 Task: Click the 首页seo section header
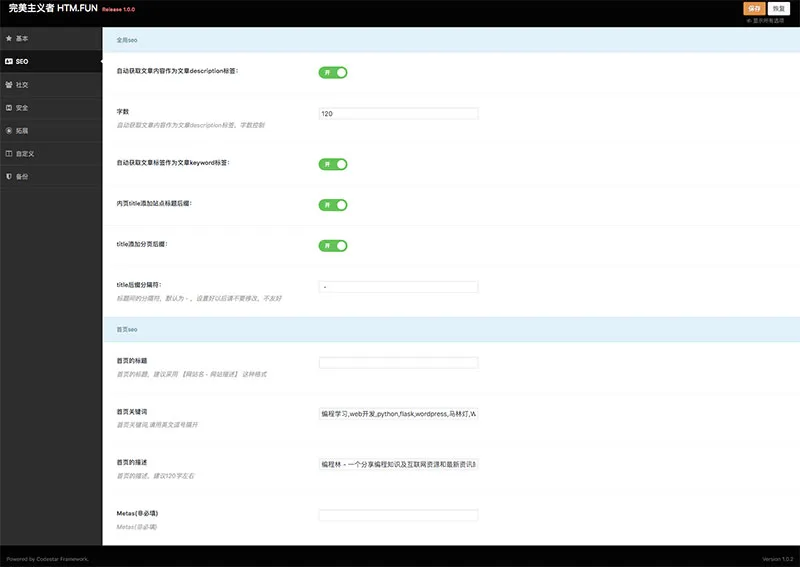[451, 330]
